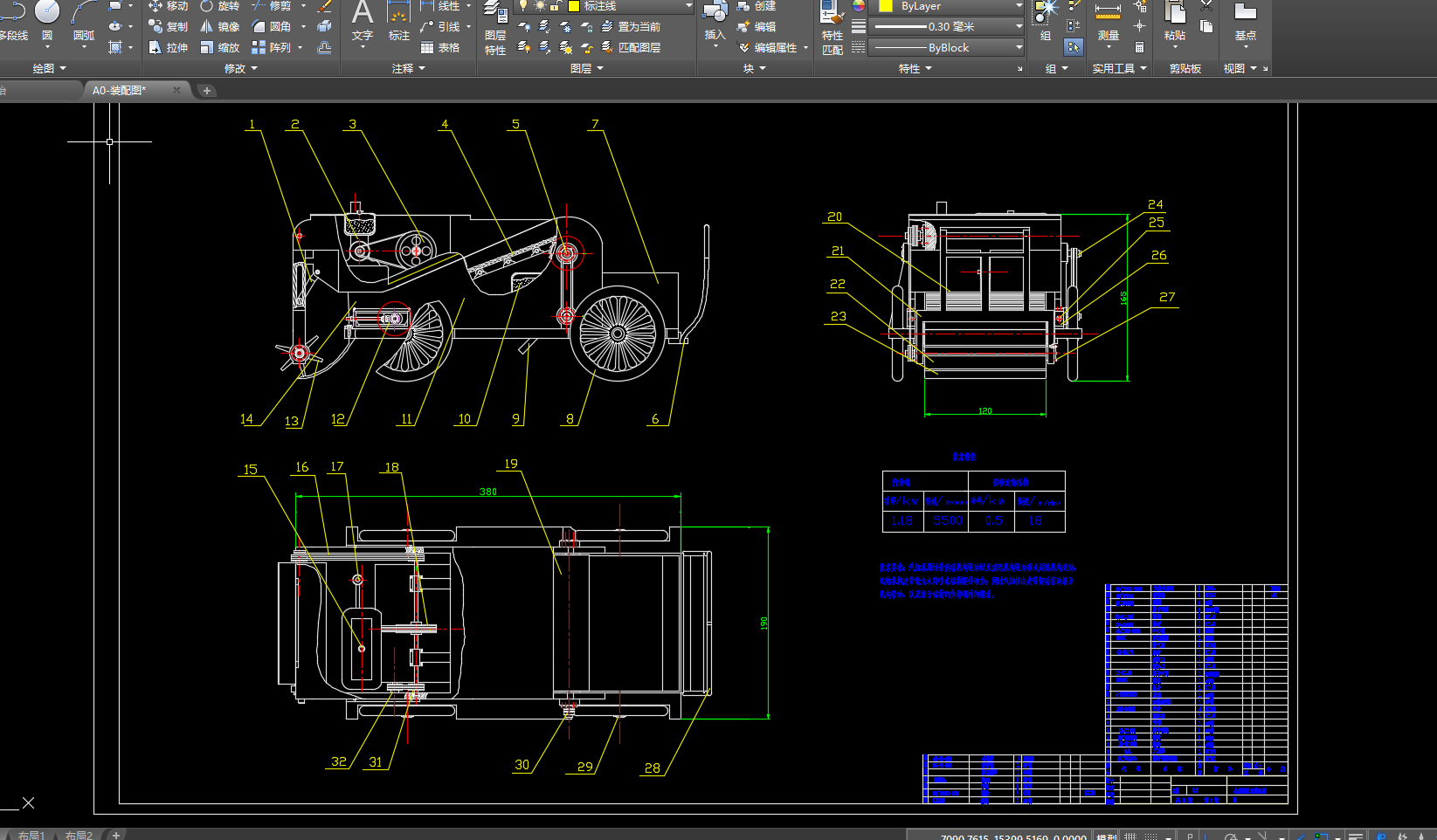This screenshot has width=1437, height=840.
Task: Select the Array (阵列) tool
Action: [x=271, y=48]
